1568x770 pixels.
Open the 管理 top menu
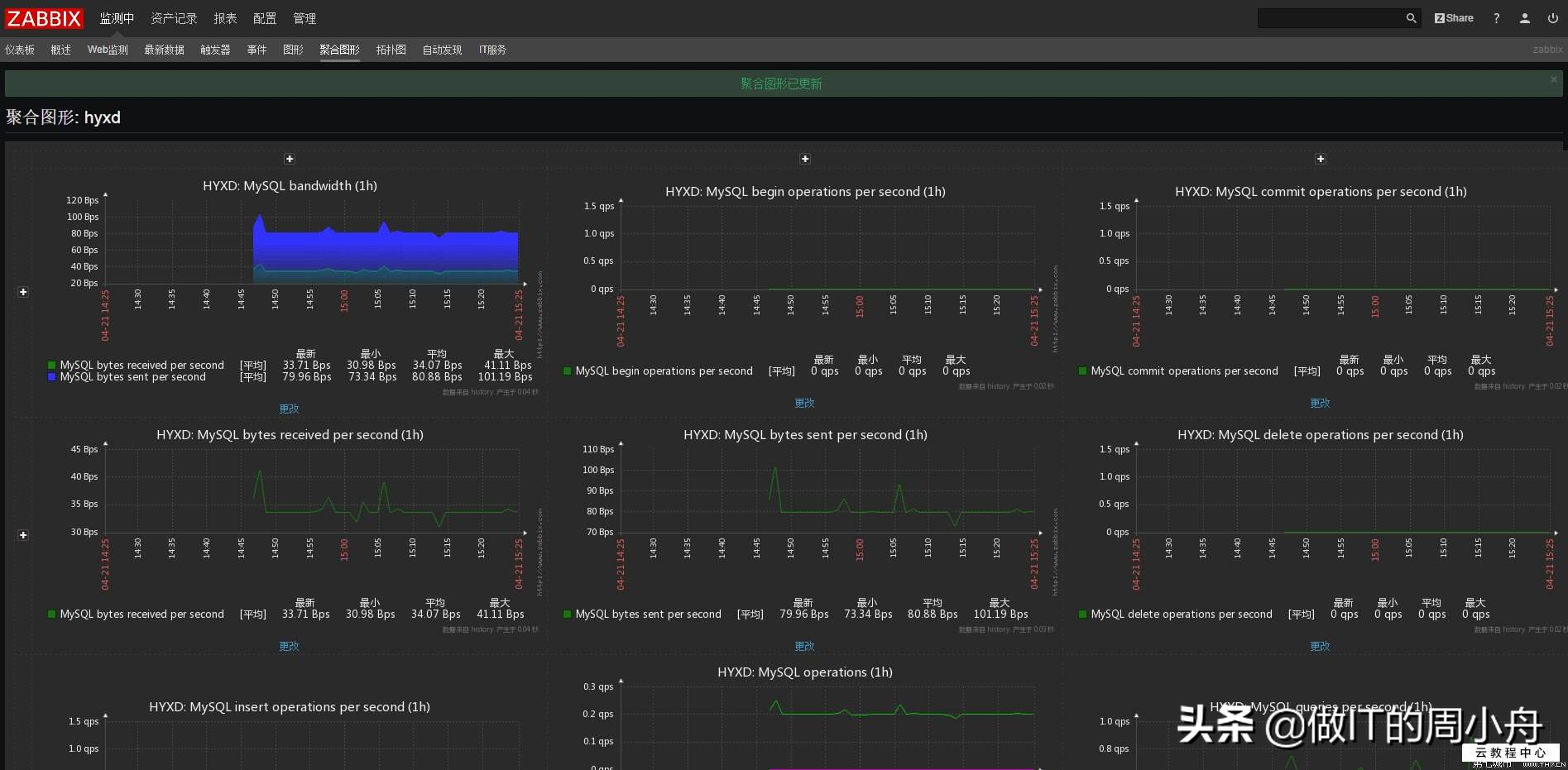[304, 18]
